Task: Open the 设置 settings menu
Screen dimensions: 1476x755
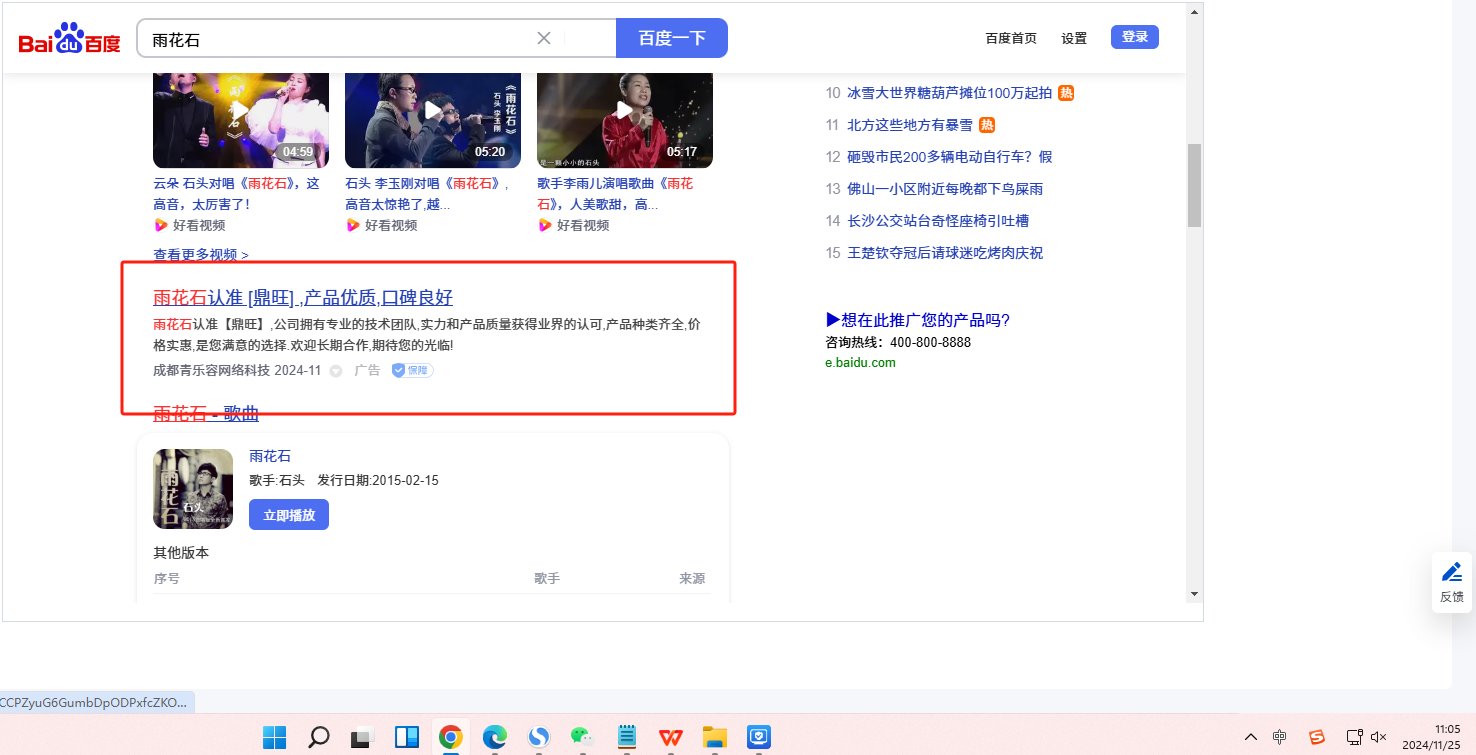Action: tap(1074, 38)
